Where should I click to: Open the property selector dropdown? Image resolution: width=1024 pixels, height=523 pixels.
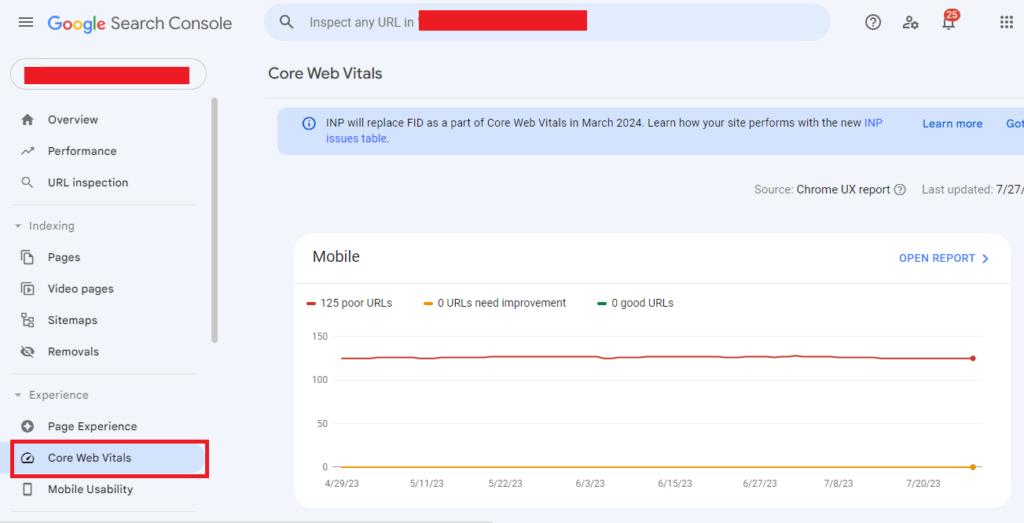(108, 74)
